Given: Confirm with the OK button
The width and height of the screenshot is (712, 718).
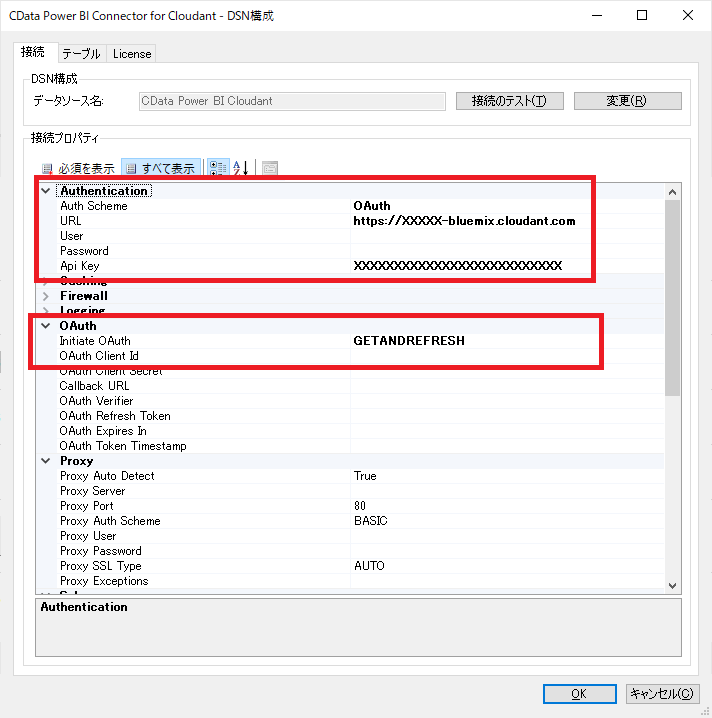Looking at the screenshot, I should click(579, 694).
